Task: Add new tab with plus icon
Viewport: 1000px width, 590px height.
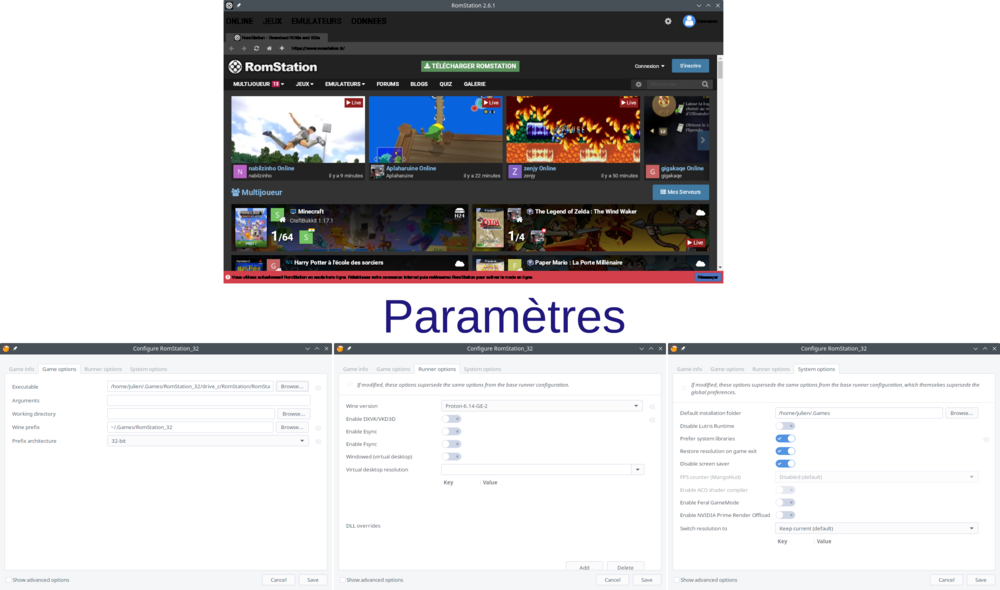Action: point(281,48)
